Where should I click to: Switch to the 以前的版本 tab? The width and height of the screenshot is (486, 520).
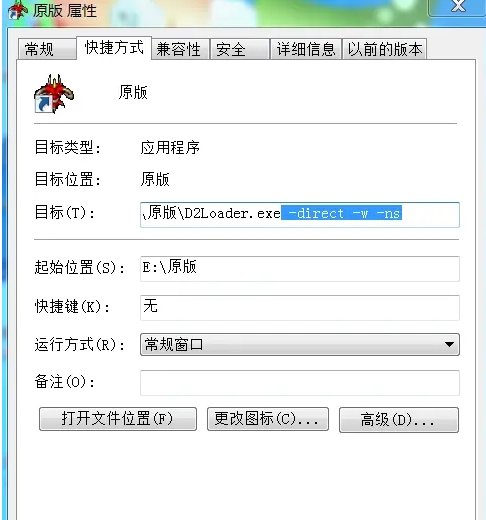coord(384,50)
